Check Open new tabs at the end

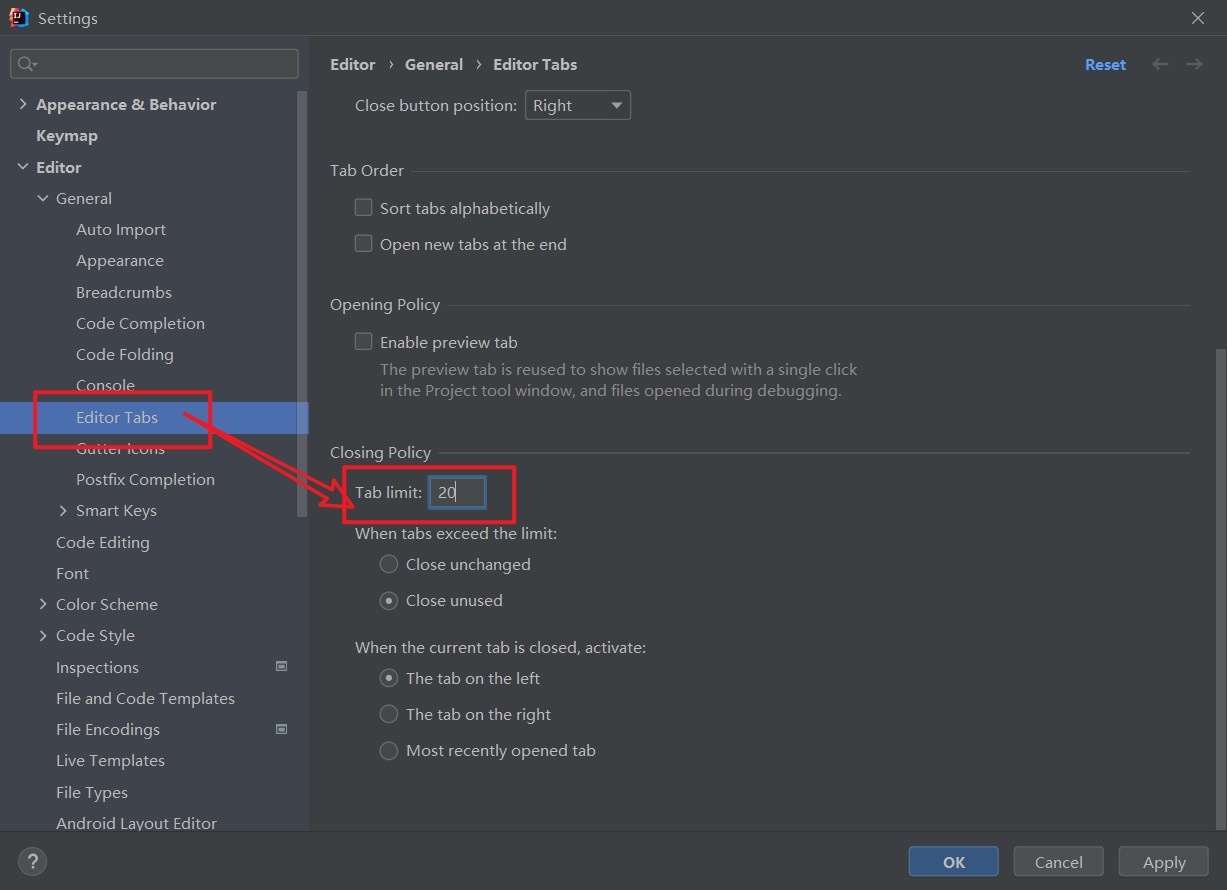(x=364, y=244)
